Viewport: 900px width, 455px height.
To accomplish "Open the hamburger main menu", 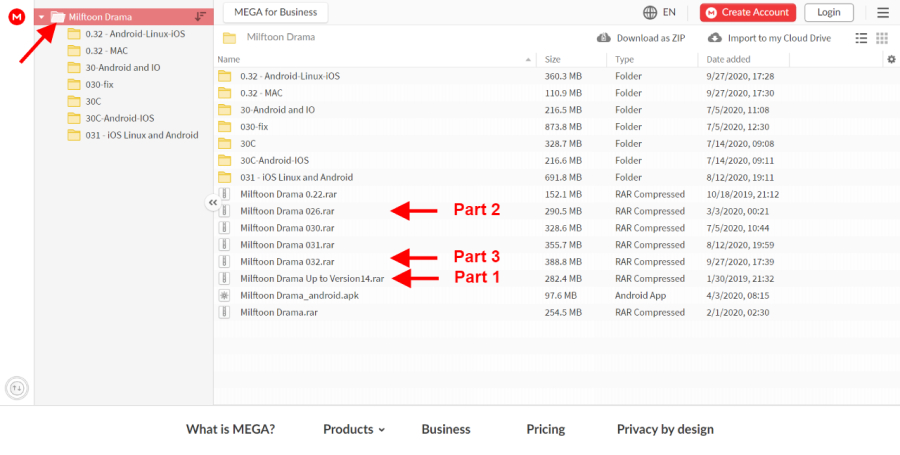I will 883,13.
